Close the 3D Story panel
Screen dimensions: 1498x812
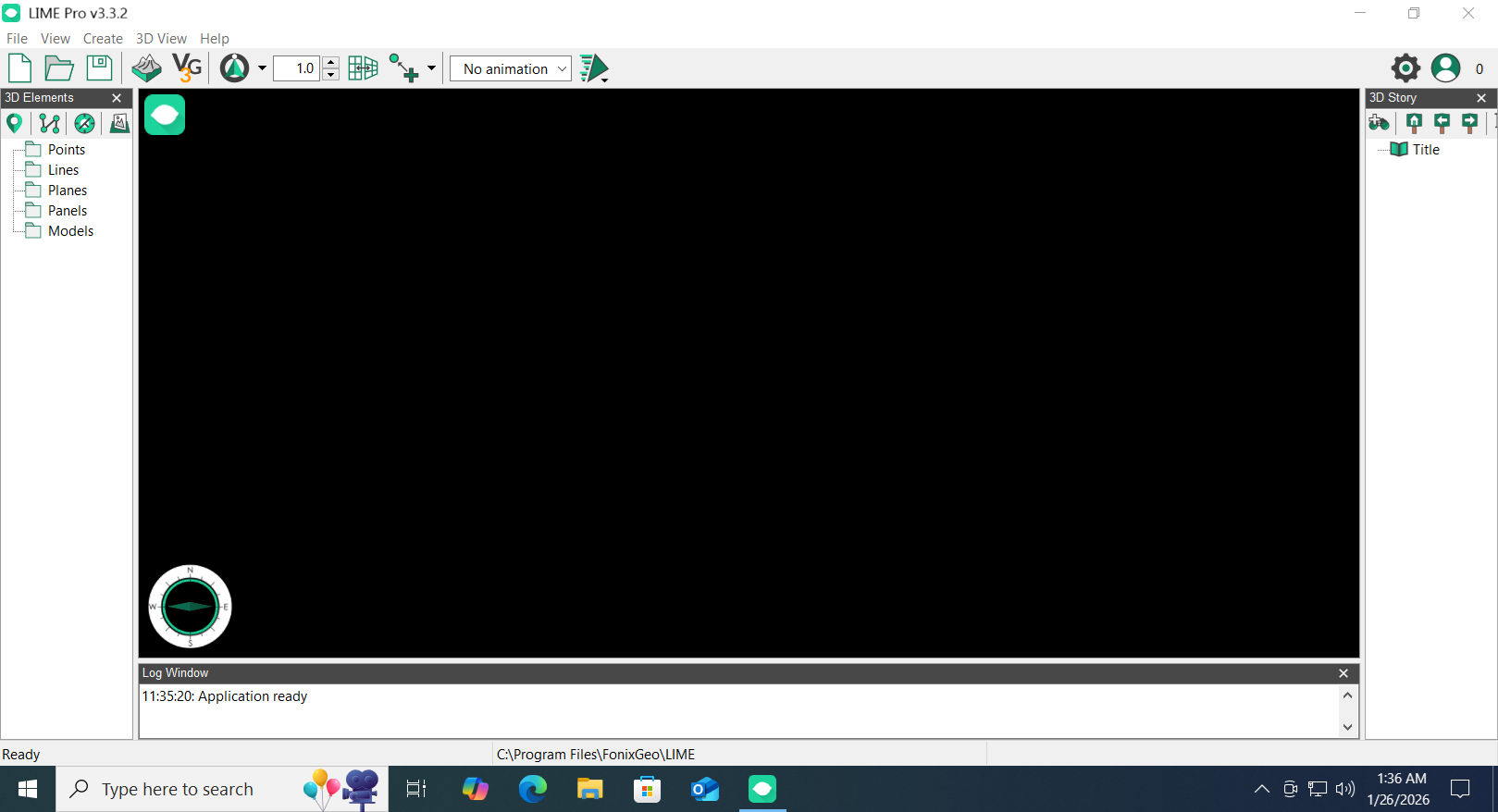pos(1481,98)
